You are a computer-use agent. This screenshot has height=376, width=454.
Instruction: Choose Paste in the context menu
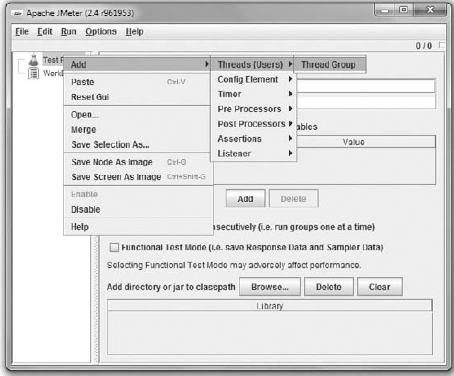pyautogui.click(x=137, y=82)
